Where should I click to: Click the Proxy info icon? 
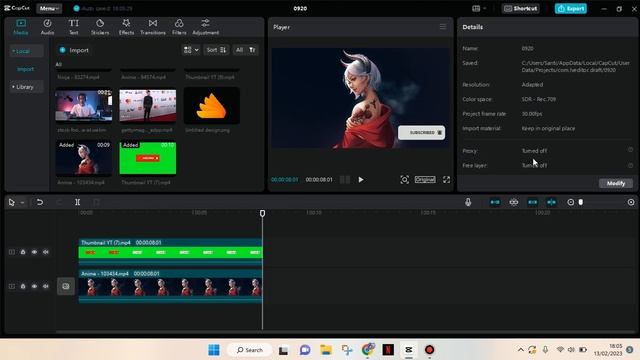pyautogui.click(x=630, y=150)
